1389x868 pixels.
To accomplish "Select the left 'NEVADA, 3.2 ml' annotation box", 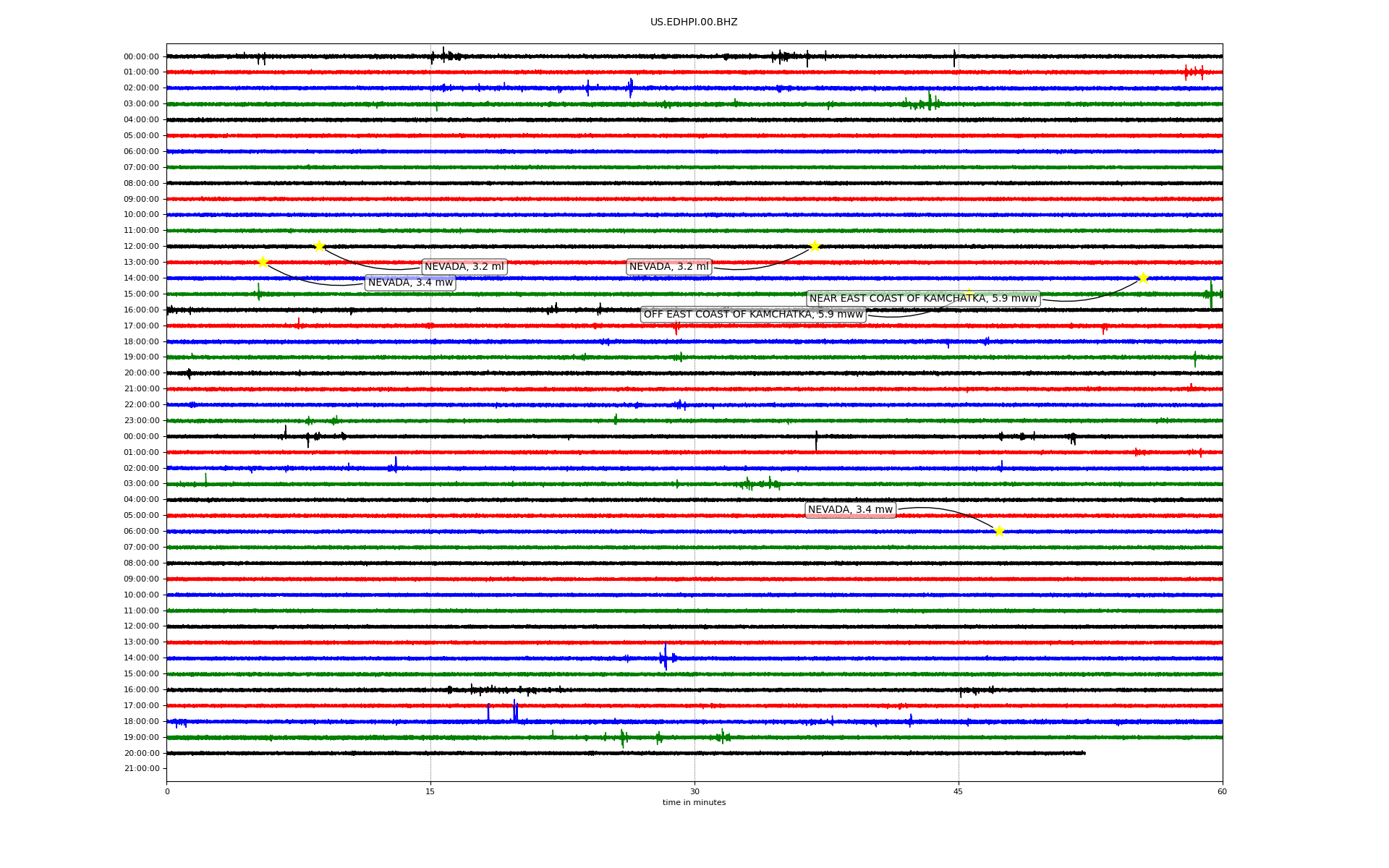I will pos(464,267).
